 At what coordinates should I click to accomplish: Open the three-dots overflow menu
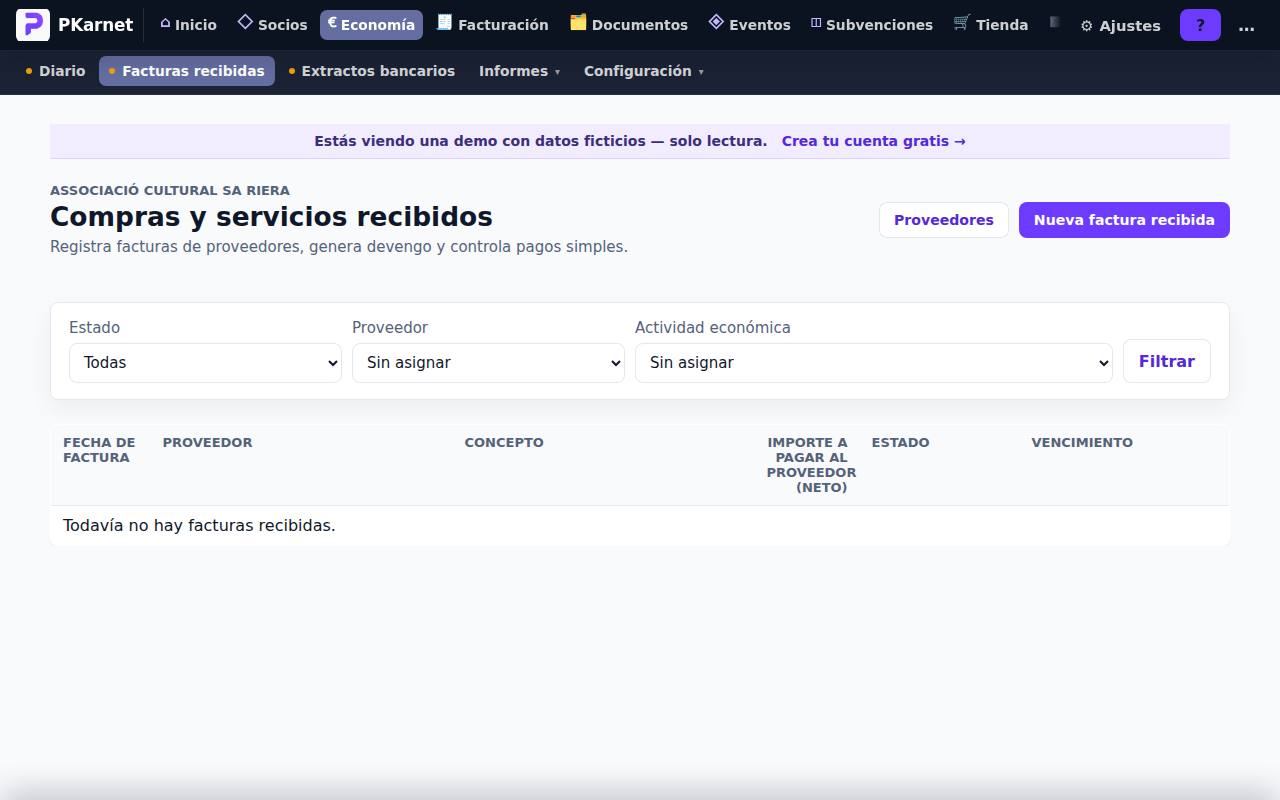click(x=1246, y=26)
